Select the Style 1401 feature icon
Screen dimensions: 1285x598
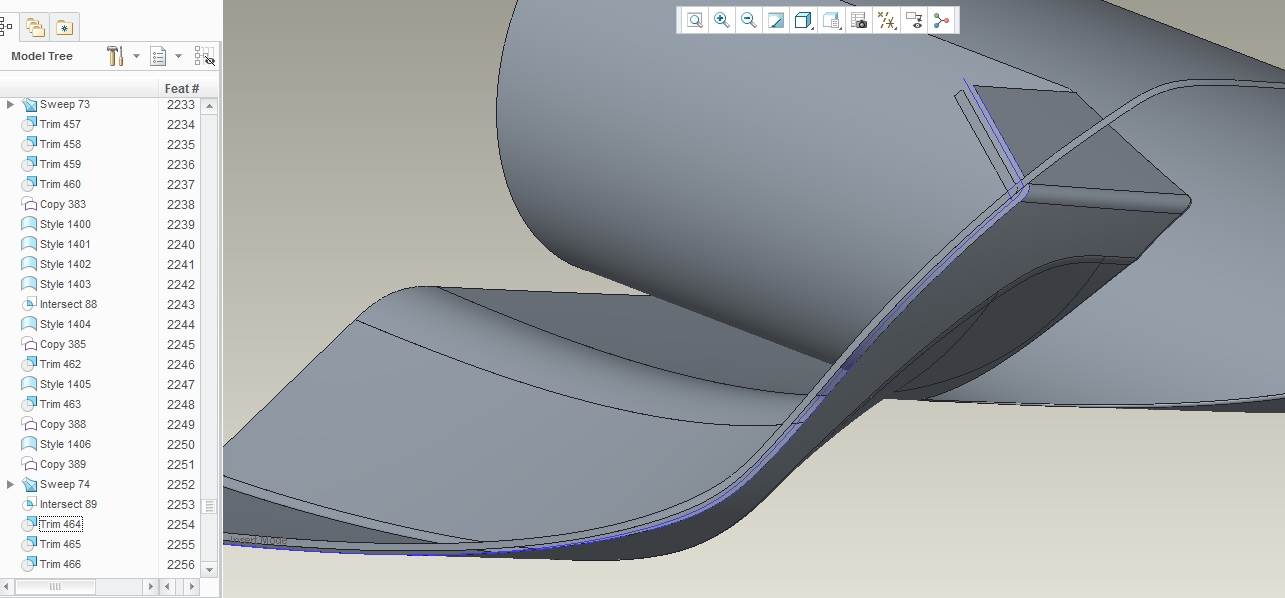pyautogui.click(x=29, y=244)
